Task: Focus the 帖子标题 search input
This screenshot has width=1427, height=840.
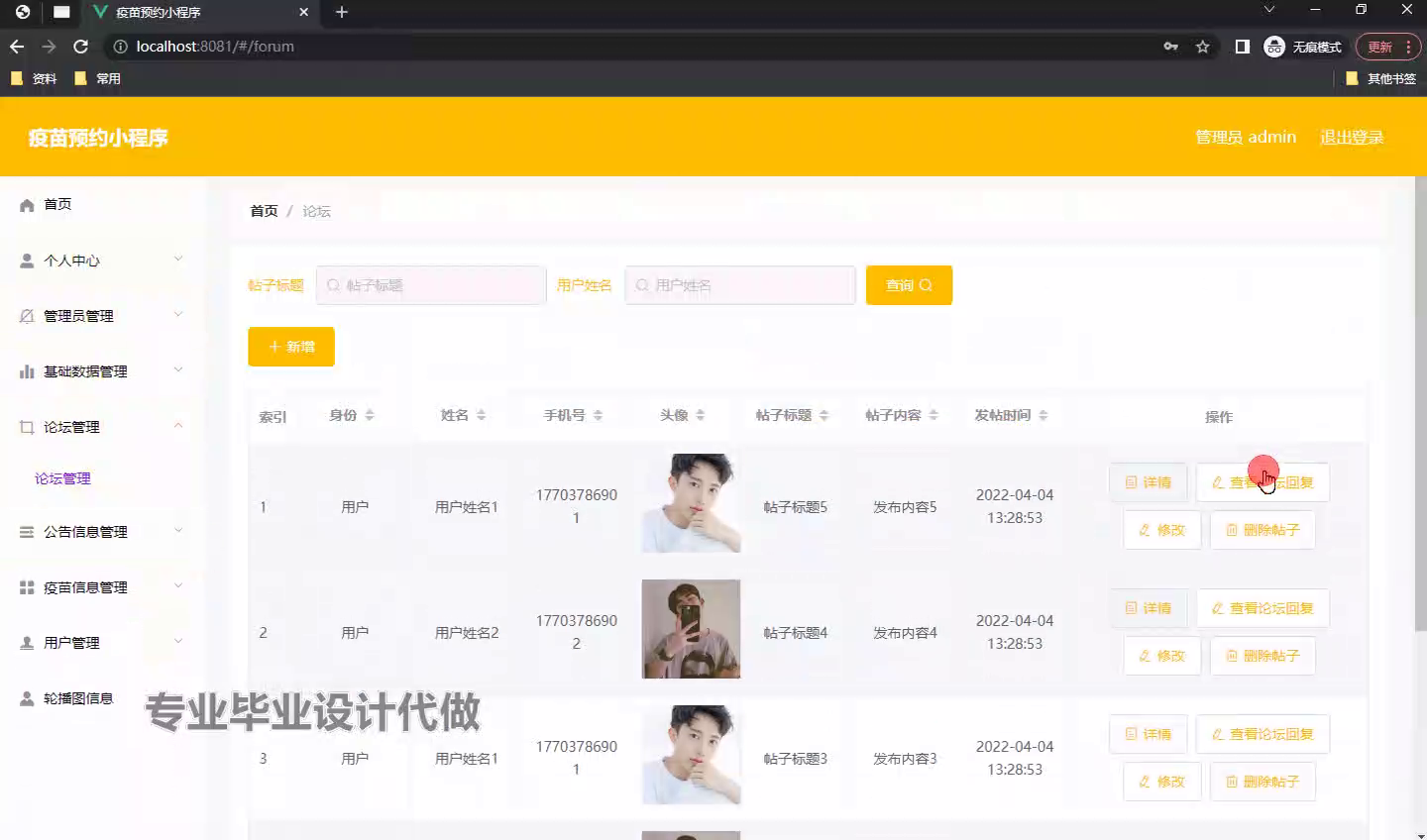Action: pyautogui.click(x=431, y=285)
